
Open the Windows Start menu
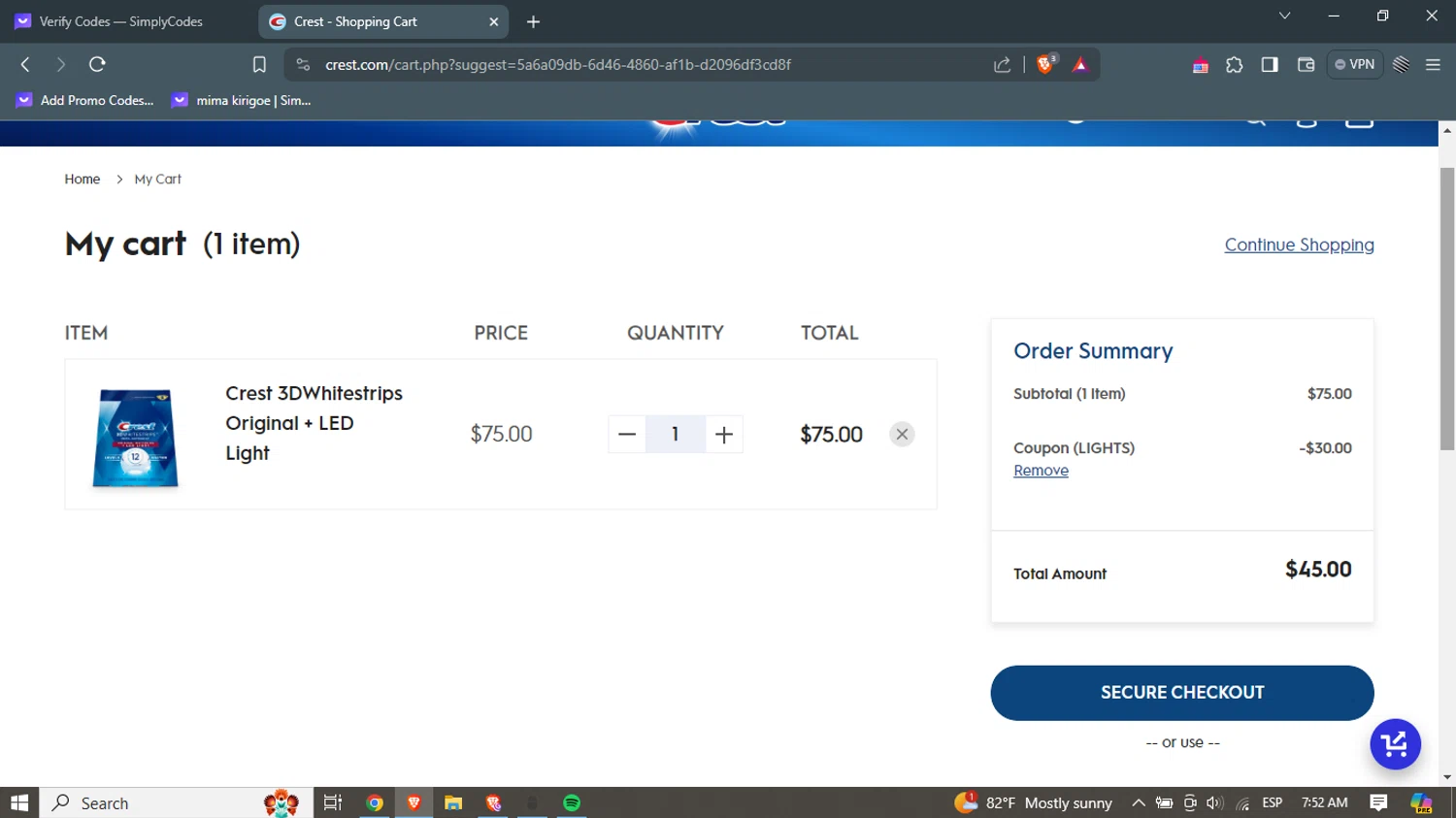click(x=19, y=802)
